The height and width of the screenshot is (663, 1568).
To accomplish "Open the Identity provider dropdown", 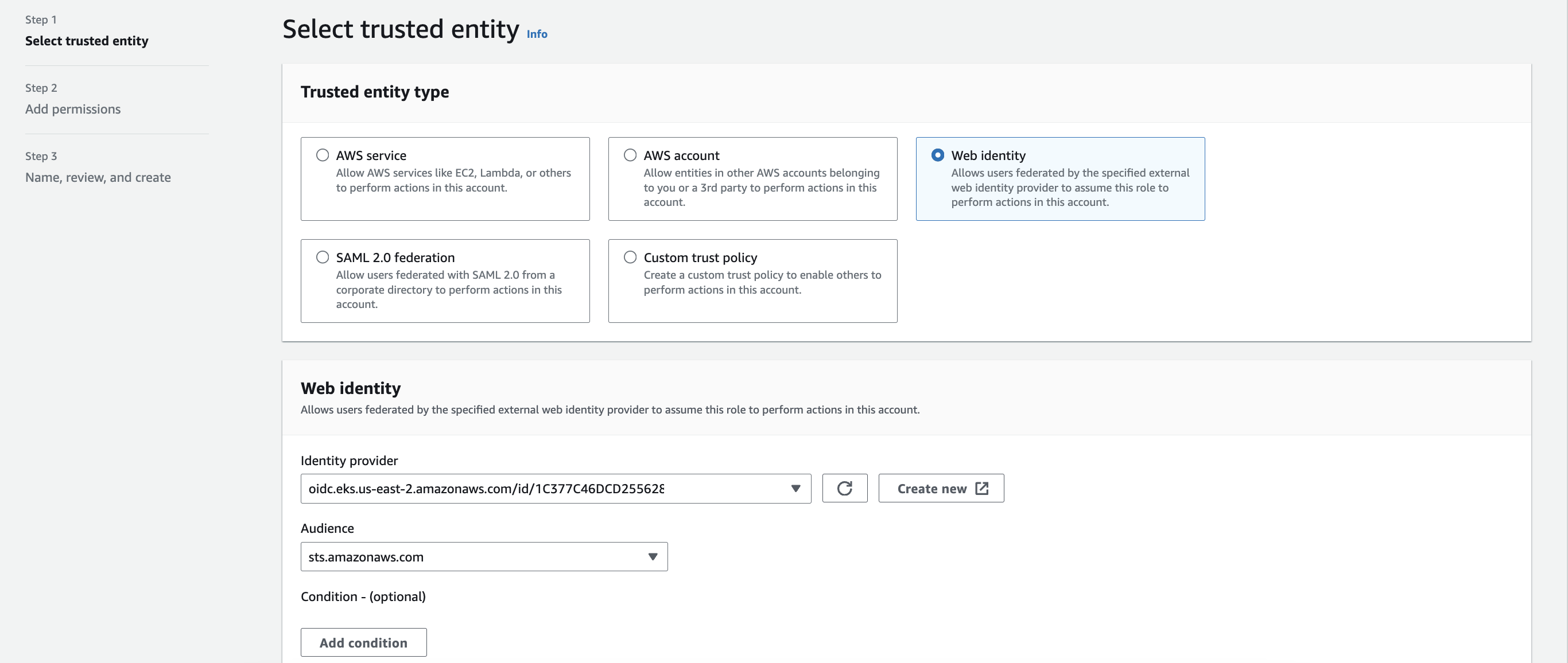I will (556, 489).
